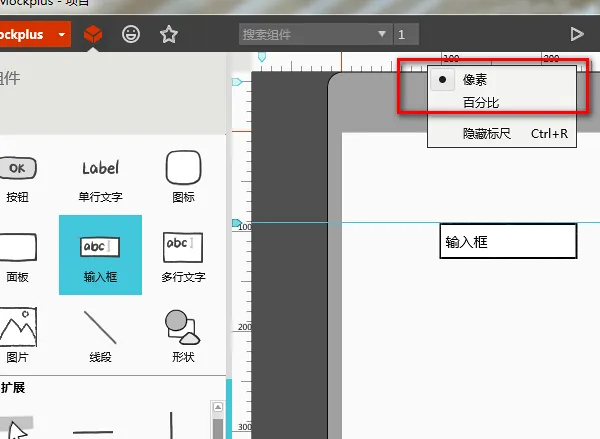Select the 图标 component

click(183, 176)
